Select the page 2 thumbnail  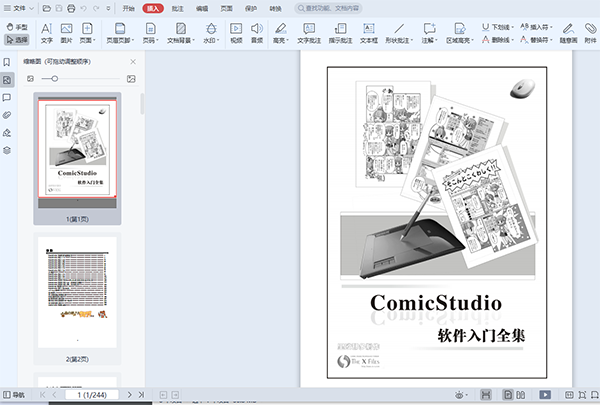[77, 291]
